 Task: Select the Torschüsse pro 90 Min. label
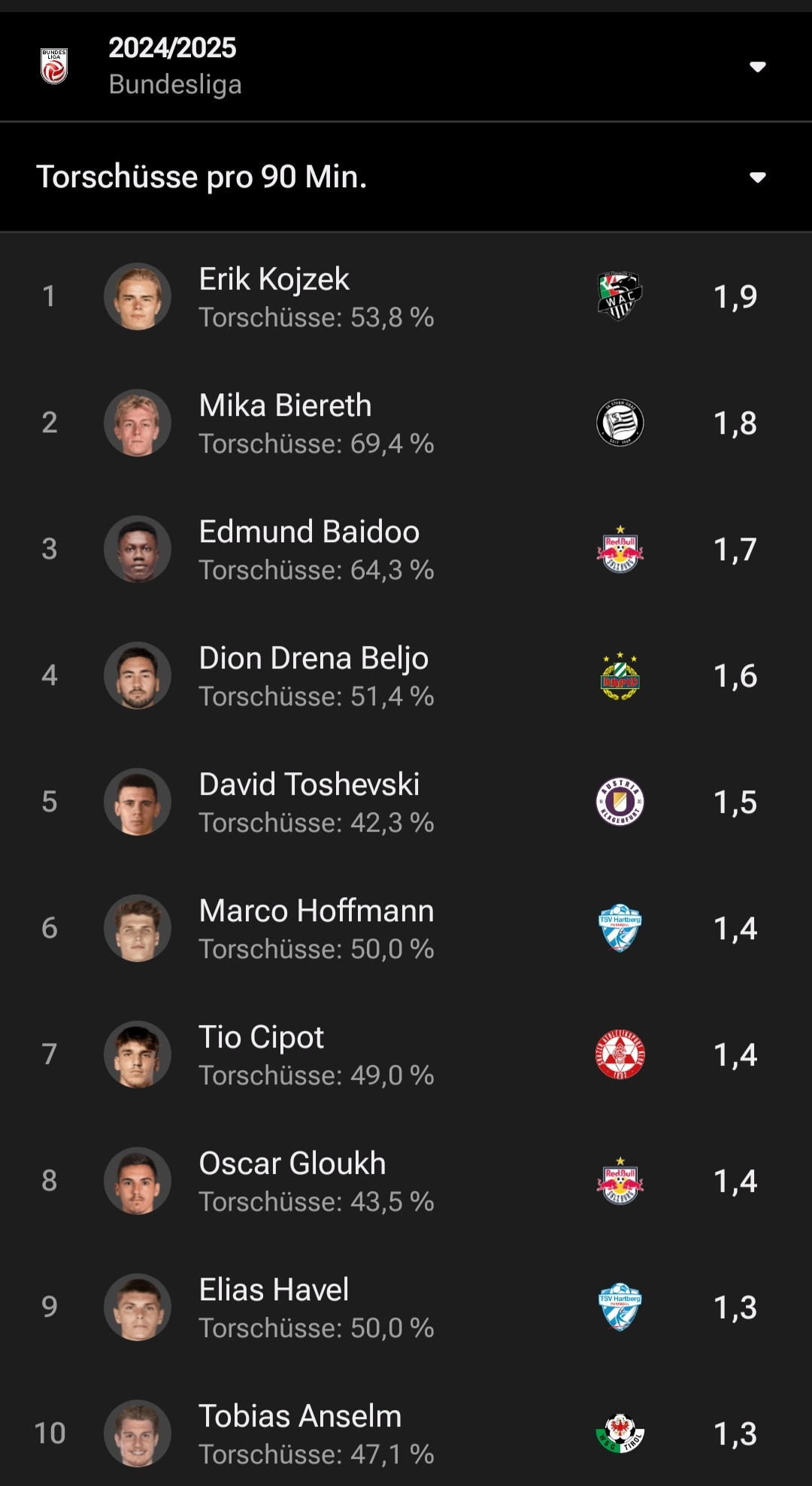pyautogui.click(x=201, y=177)
